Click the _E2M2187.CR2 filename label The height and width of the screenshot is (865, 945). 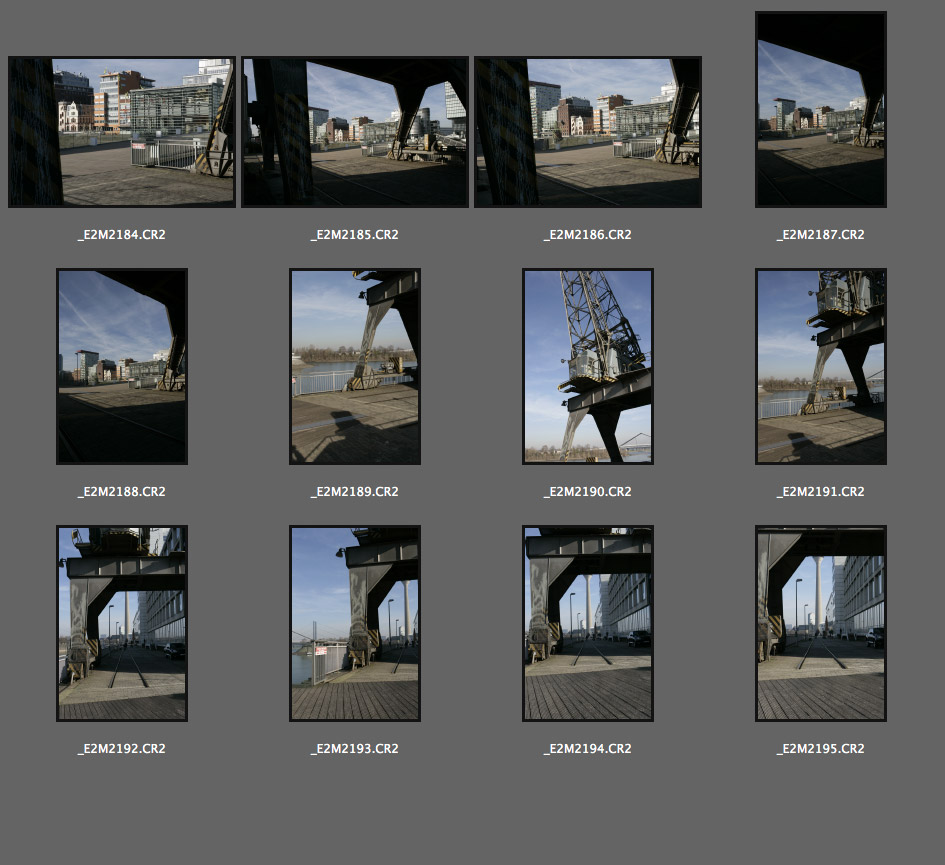[821, 235]
